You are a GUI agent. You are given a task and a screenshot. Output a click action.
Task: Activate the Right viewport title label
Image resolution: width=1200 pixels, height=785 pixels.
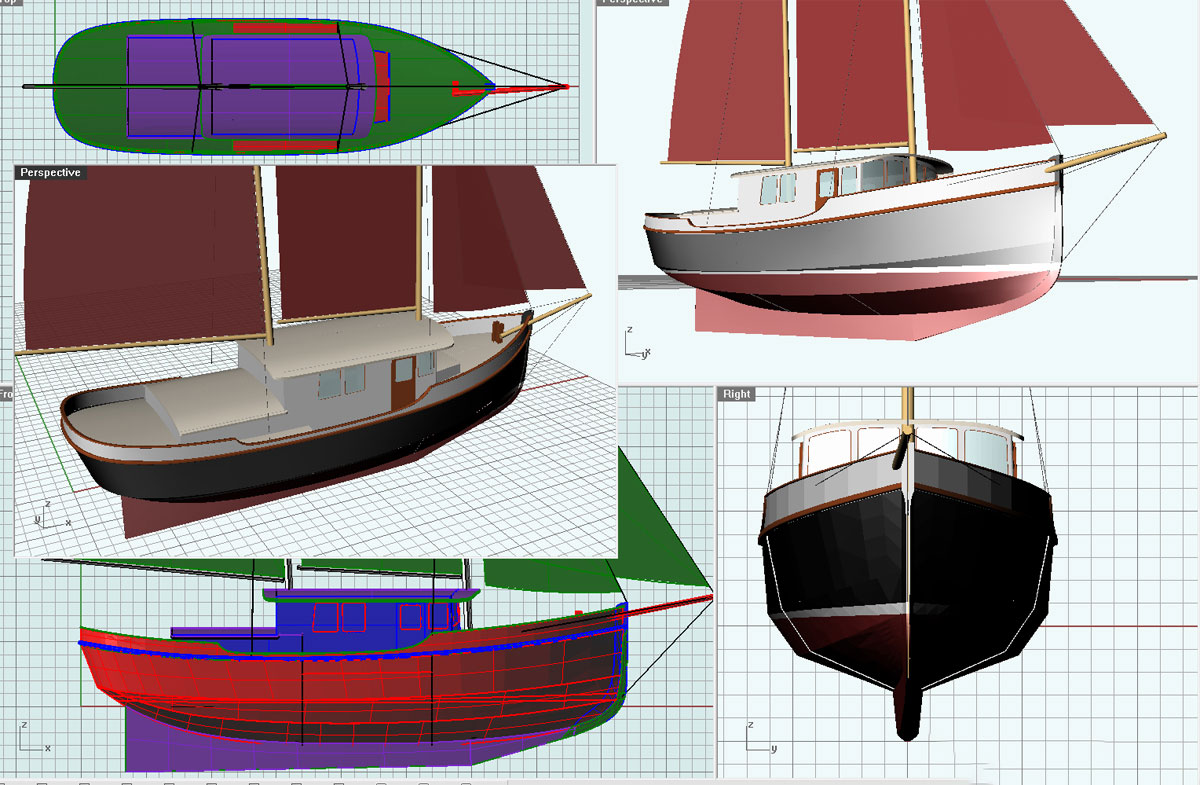pyautogui.click(x=736, y=394)
